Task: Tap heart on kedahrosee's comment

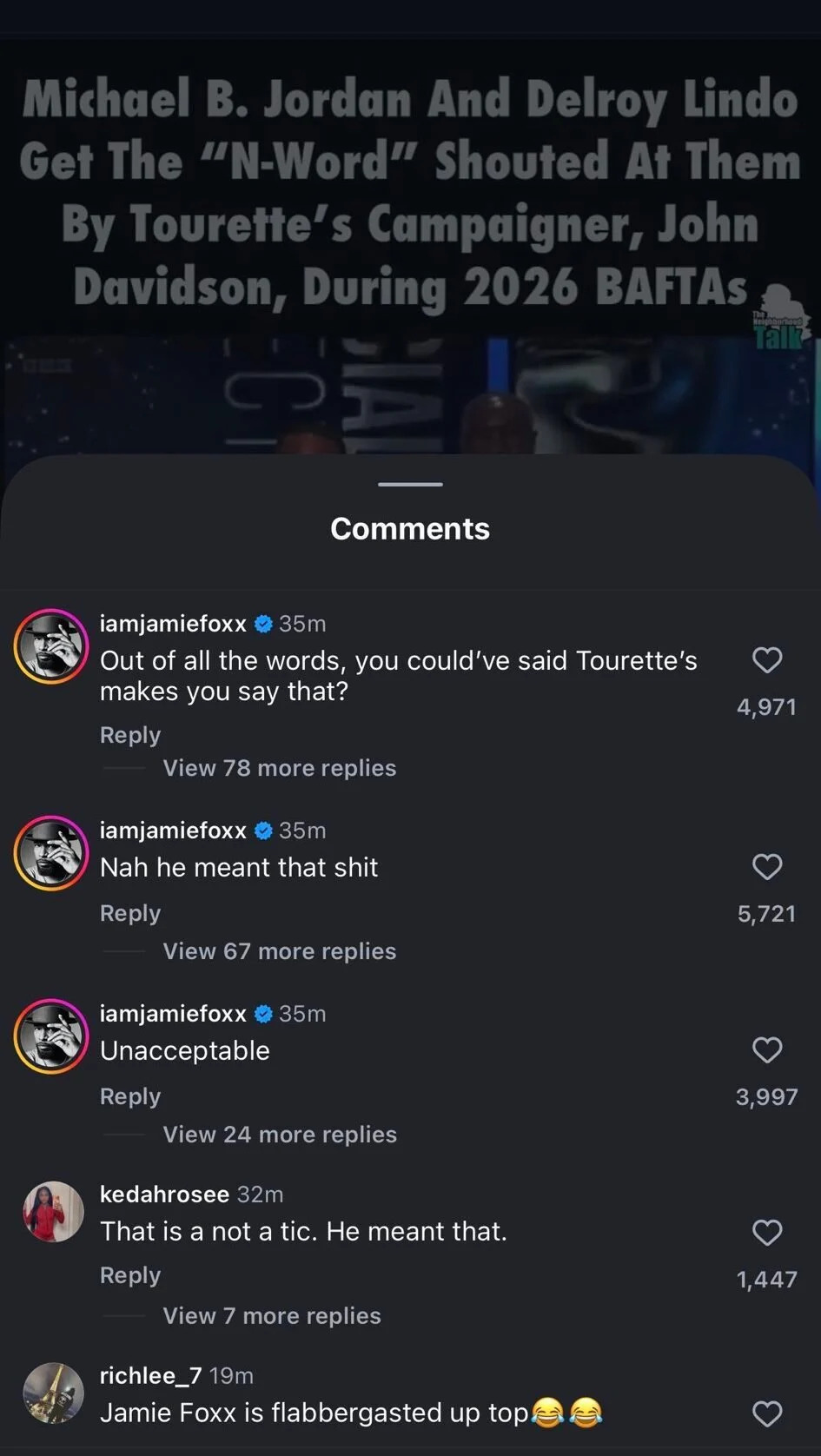Action: 766,1233
